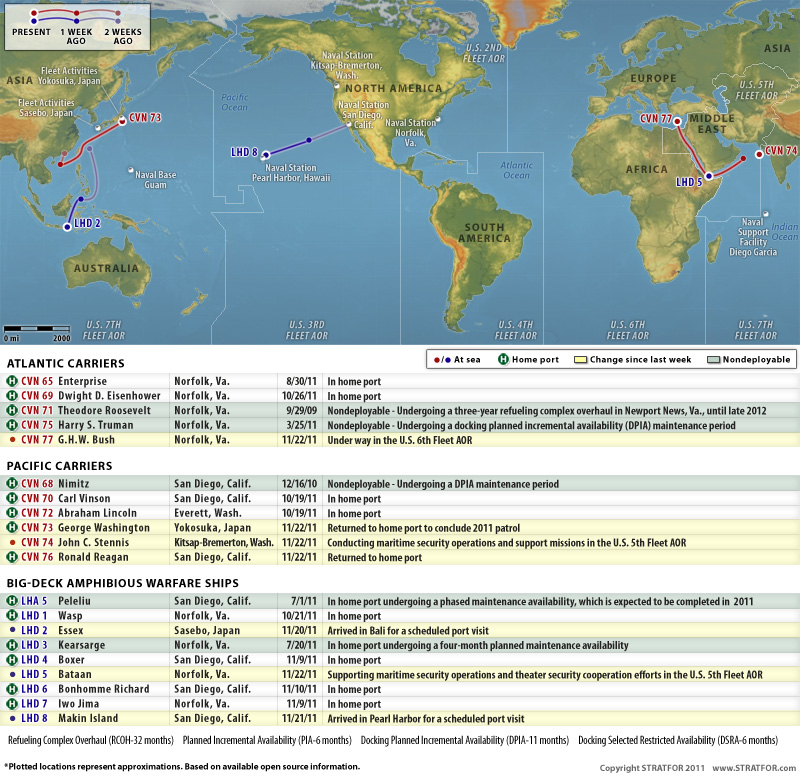Select the home port icon beside CVN 65 Enterprise
Screen dimensions: 800x776
(10, 381)
